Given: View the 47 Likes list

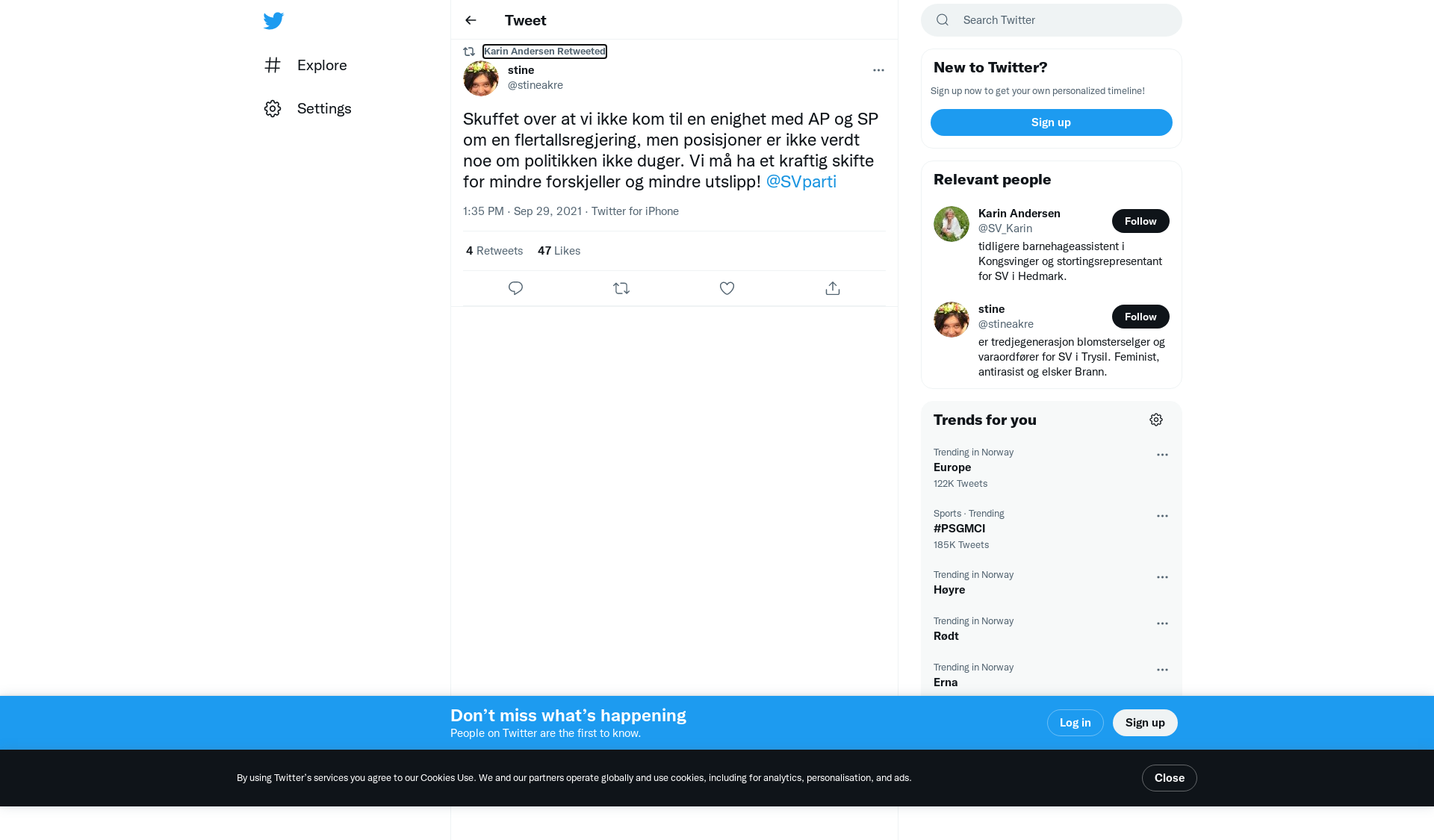Looking at the screenshot, I should tap(559, 251).
